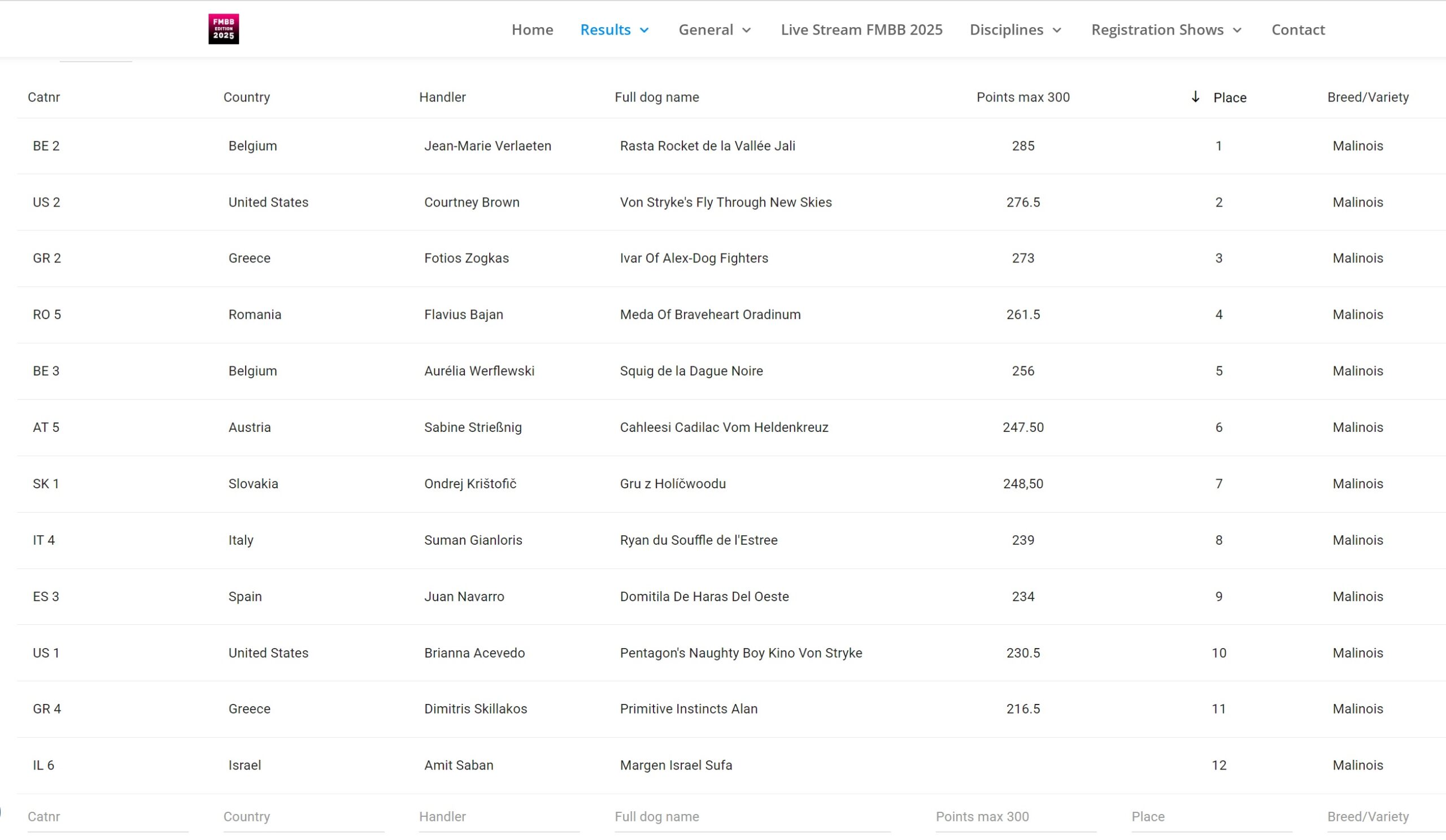The height and width of the screenshot is (840, 1446).
Task: Click the 285 points value
Action: coord(1023,146)
